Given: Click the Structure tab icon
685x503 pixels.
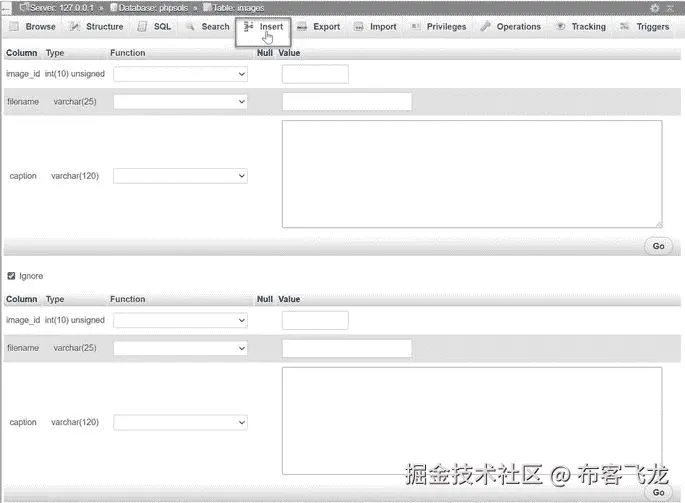Looking at the screenshot, I should (x=75, y=27).
